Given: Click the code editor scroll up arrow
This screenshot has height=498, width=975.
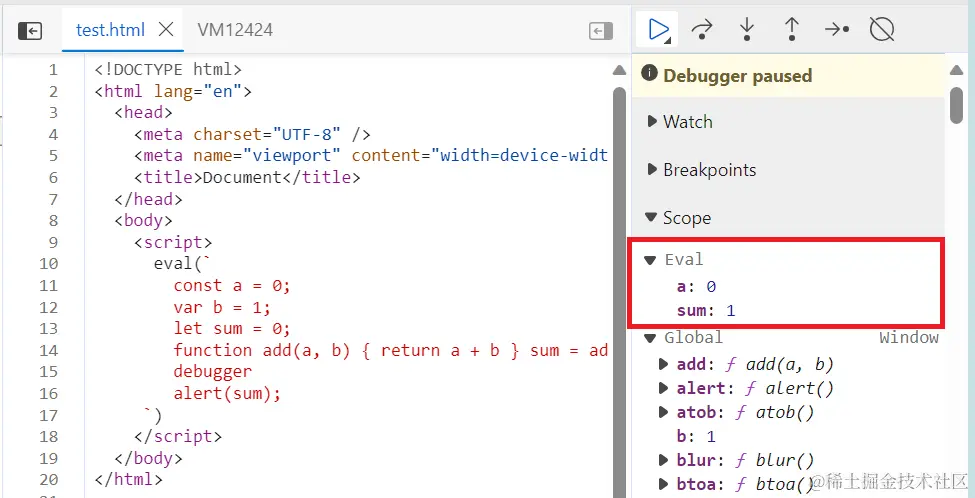Looking at the screenshot, I should pyautogui.click(x=619, y=70).
